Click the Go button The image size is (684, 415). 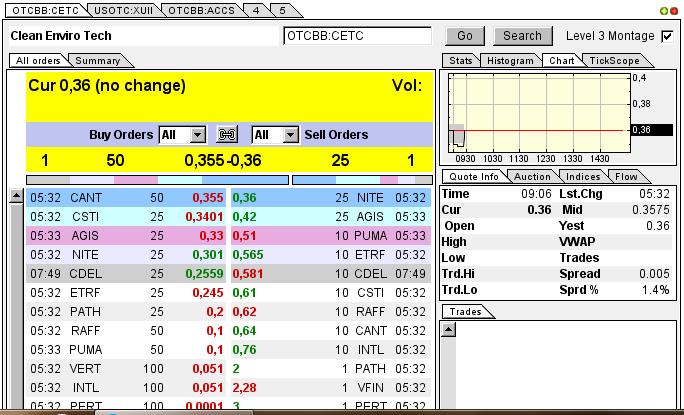pos(465,36)
